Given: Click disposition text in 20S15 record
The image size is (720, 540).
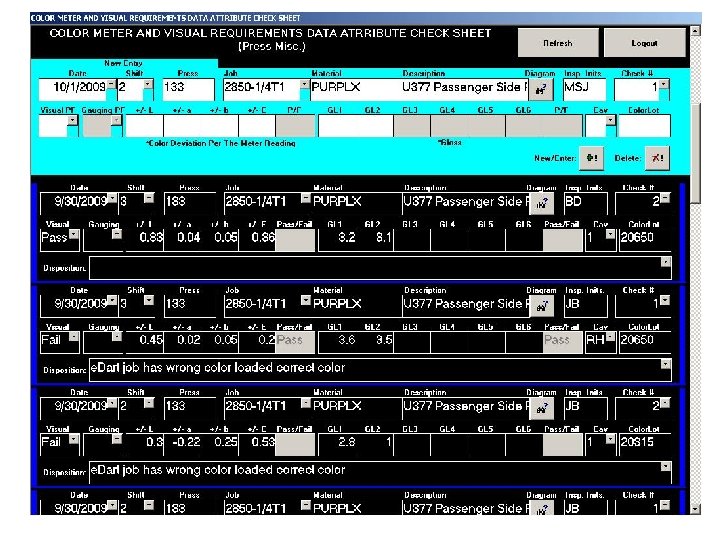Looking at the screenshot, I should point(218,470).
